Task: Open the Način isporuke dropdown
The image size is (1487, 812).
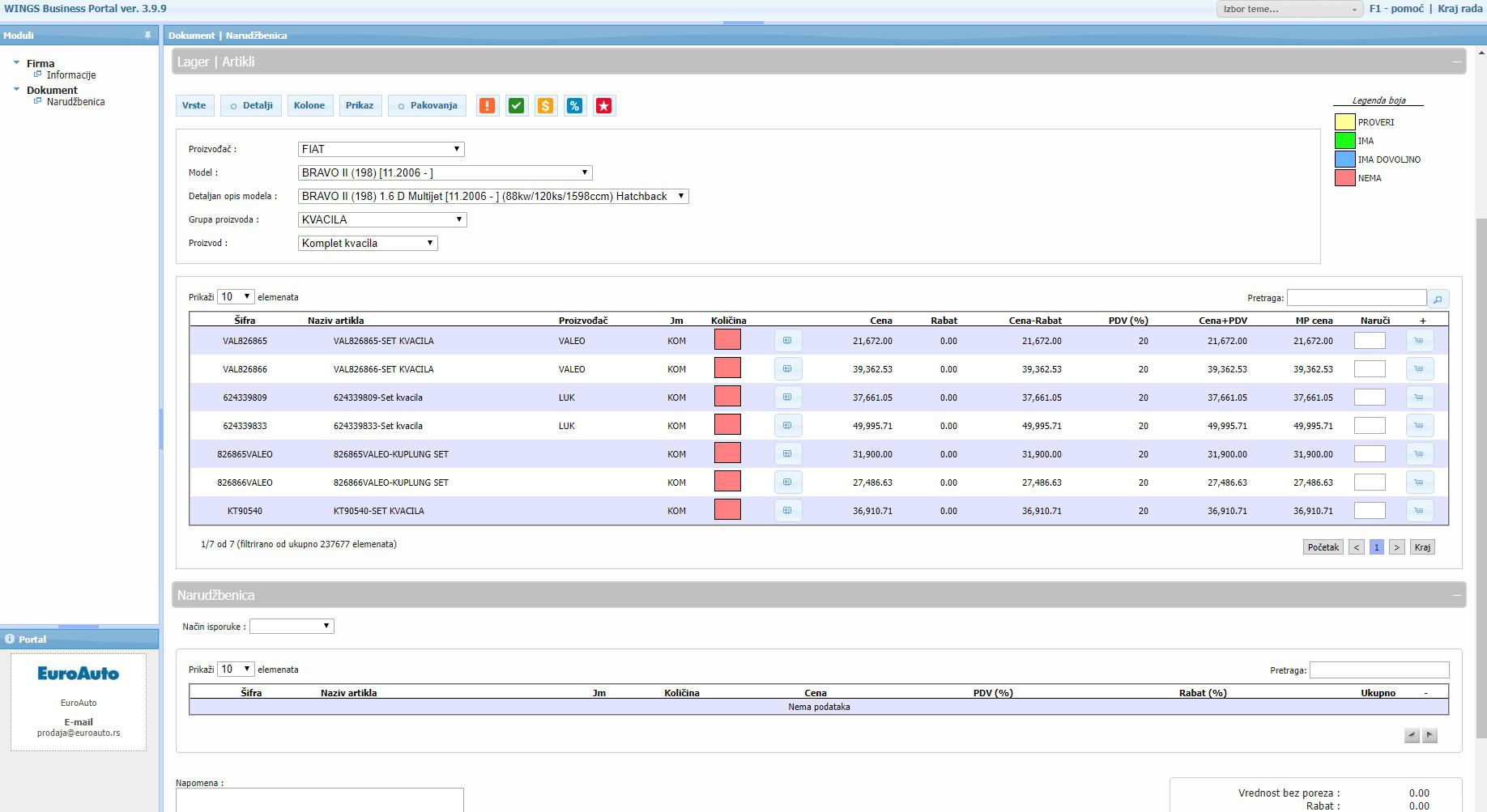Action: point(292,627)
